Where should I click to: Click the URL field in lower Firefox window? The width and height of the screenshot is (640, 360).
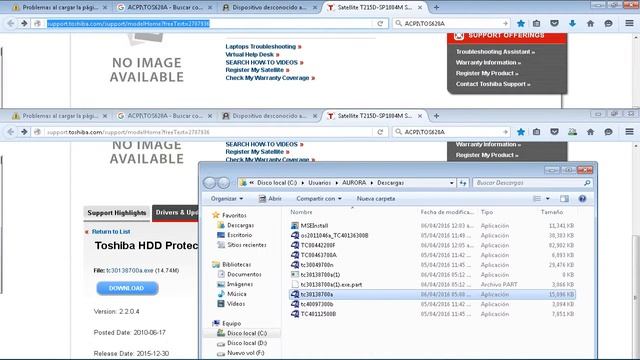[208, 132]
